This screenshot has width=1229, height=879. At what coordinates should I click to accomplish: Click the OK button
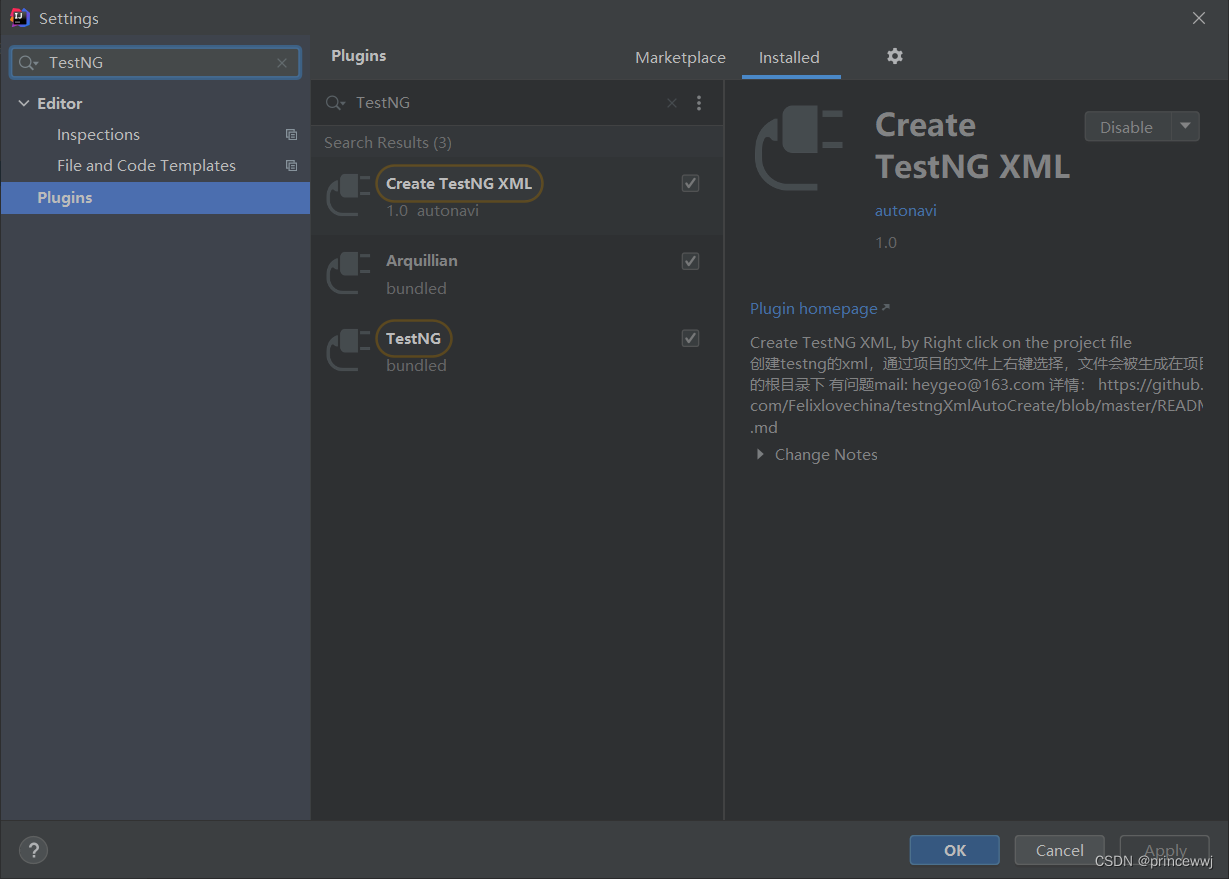954,850
